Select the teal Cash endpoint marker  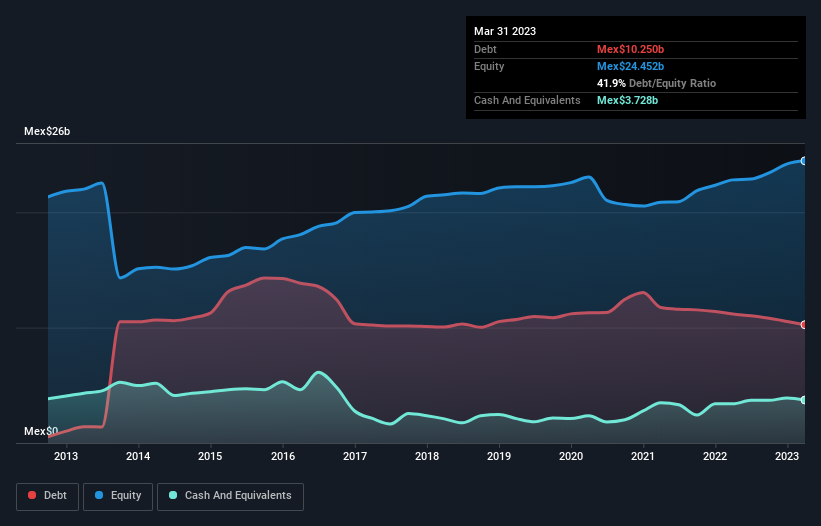[x=804, y=400]
